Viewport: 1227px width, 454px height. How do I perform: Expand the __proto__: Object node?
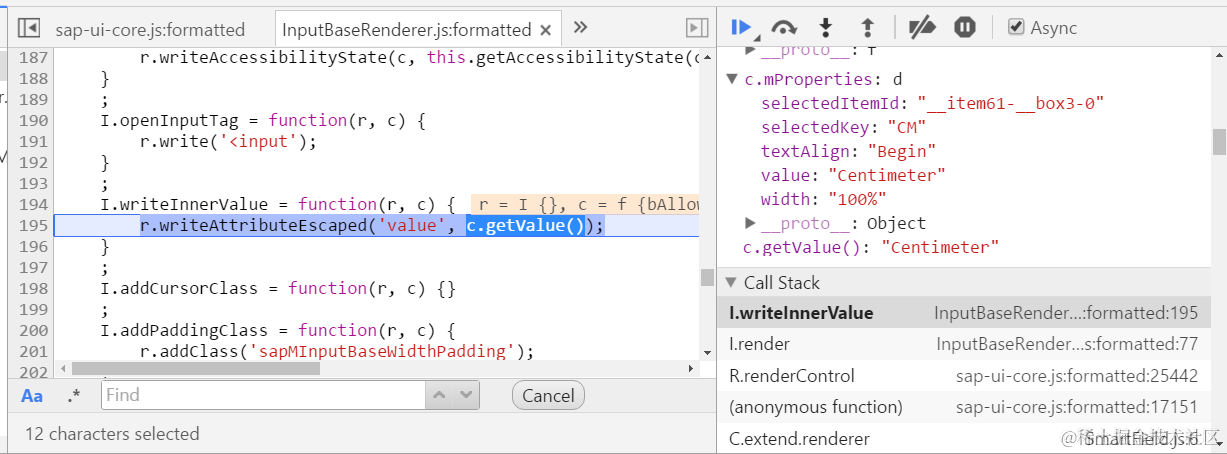[751, 223]
